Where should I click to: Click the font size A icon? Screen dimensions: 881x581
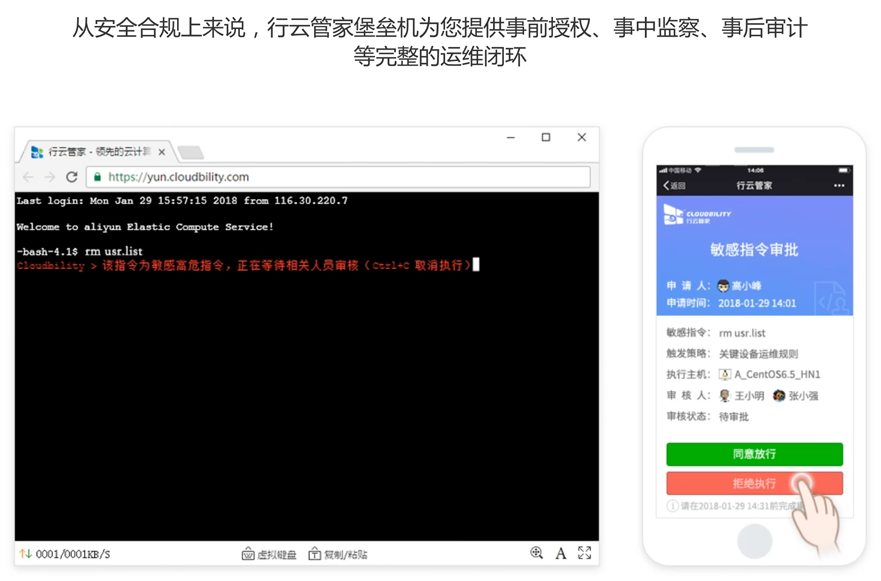(x=561, y=553)
